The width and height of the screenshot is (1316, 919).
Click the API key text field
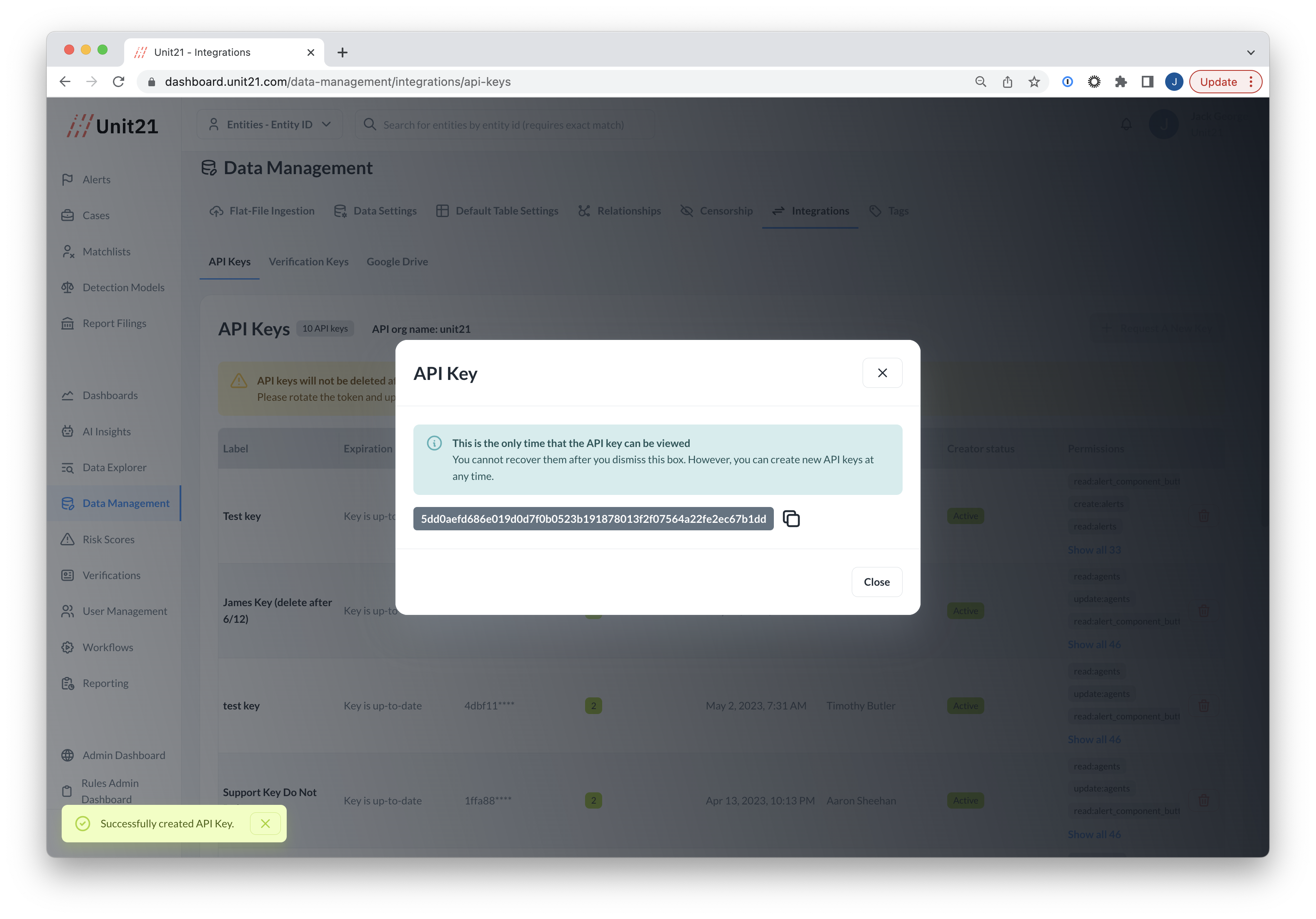pyautogui.click(x=593, y=519)
